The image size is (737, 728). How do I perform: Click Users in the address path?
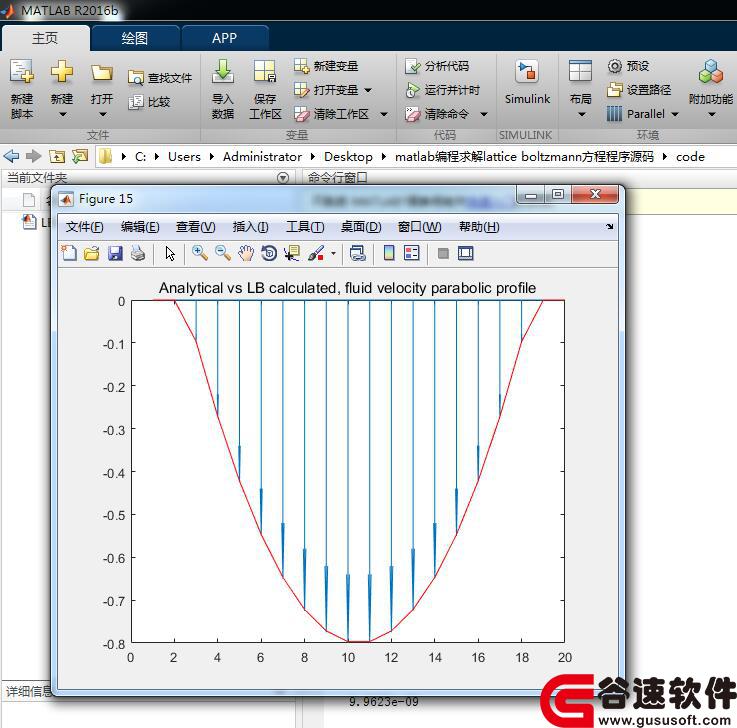[x=184, y=157]
